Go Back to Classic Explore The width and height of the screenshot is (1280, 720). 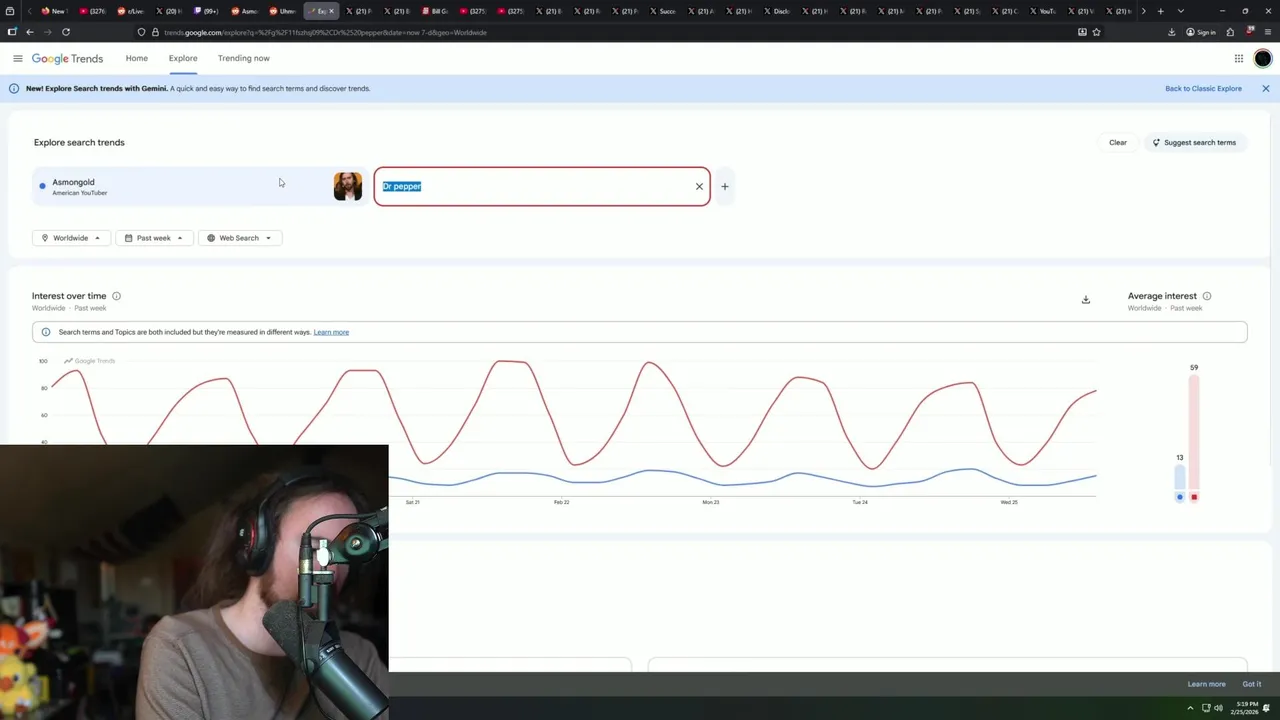click(1203, 88)
